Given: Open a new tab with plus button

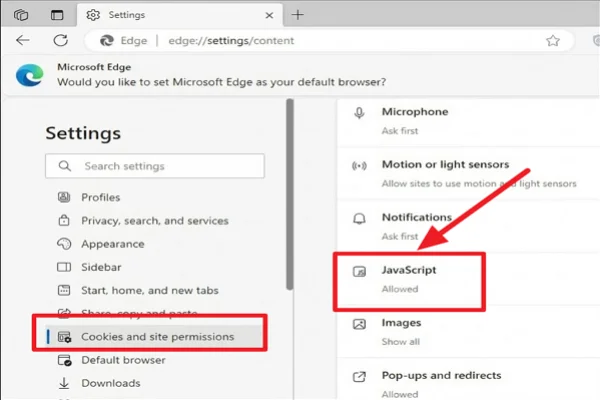Looking at the screenshot, I should [298, 15].
